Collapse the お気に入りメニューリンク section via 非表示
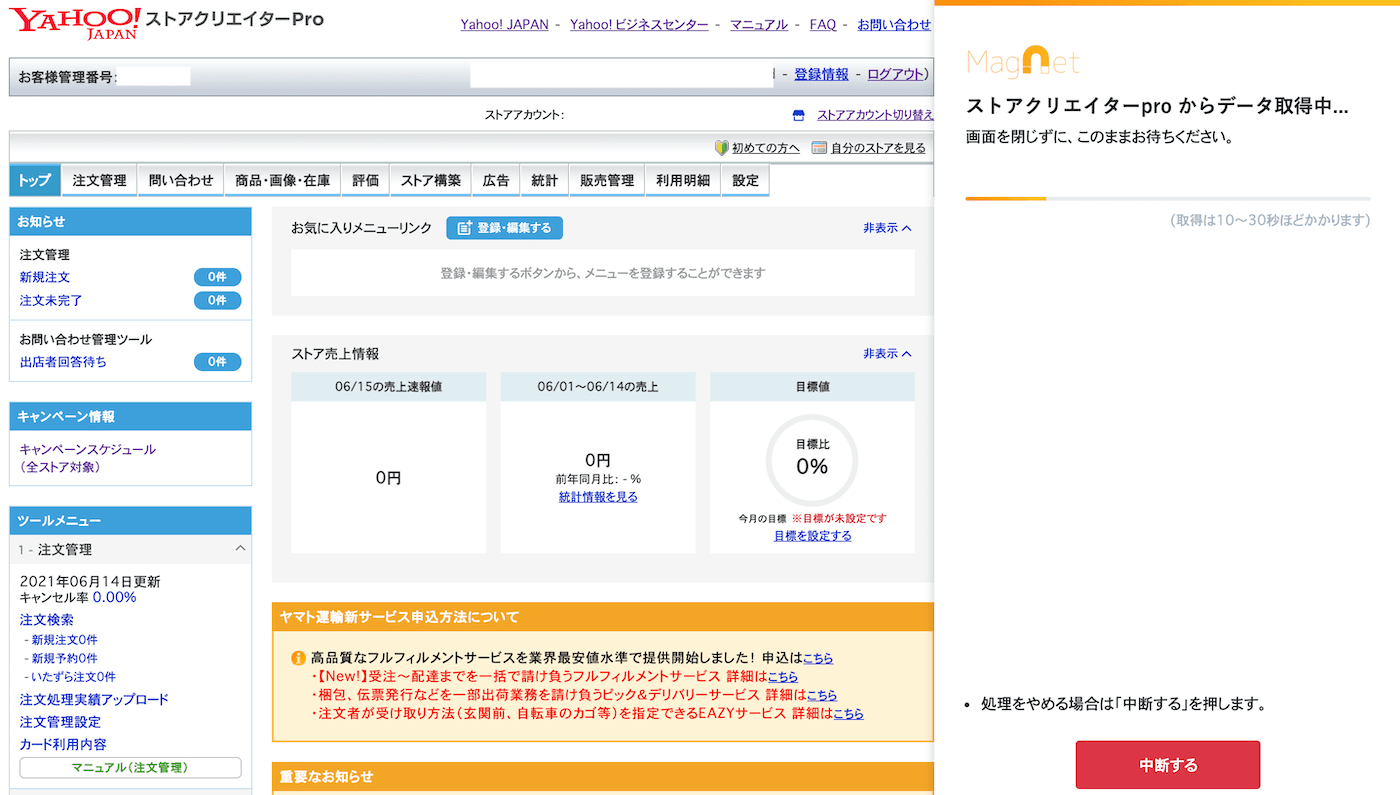Image resolution: width=1400 pixels, height=795 pixels. 887,228
